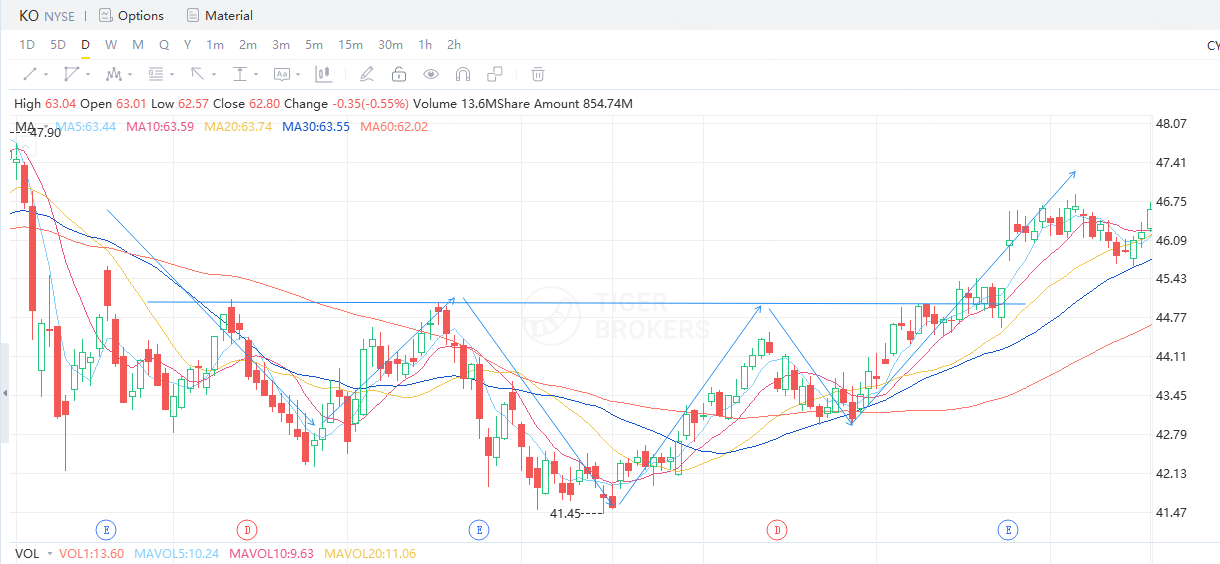The height and width of the screenshot is (564, 1220).
Task: Click the first red D dividend marker
Action: pyautogui.click(x=247, y=528)
